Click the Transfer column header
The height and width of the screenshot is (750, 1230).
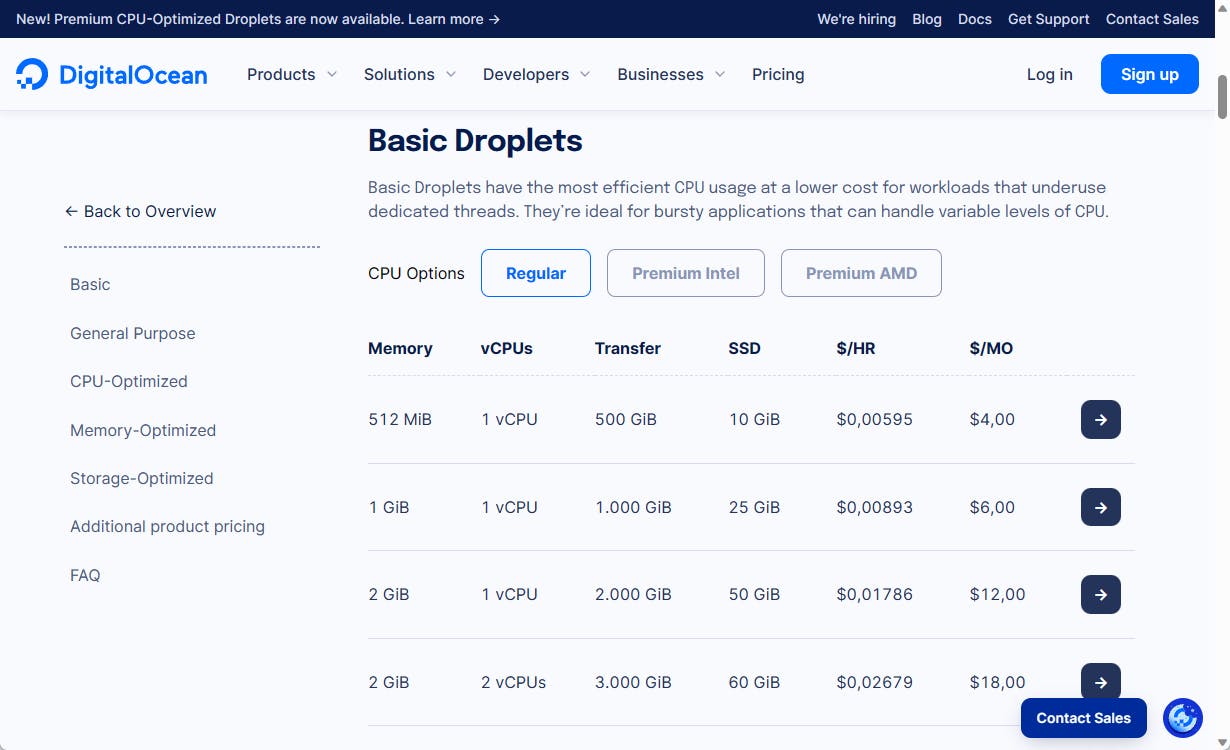[x=628, y=348]
